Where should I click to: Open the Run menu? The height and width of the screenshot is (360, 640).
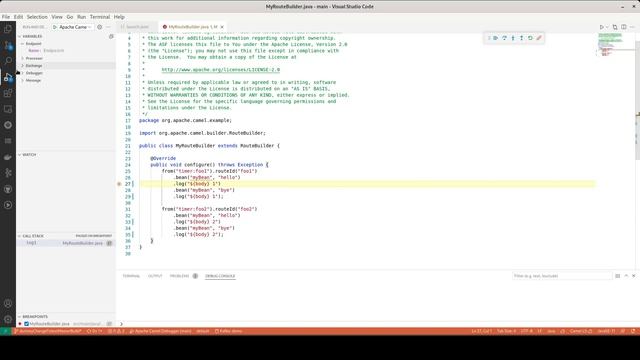[82, 17]
